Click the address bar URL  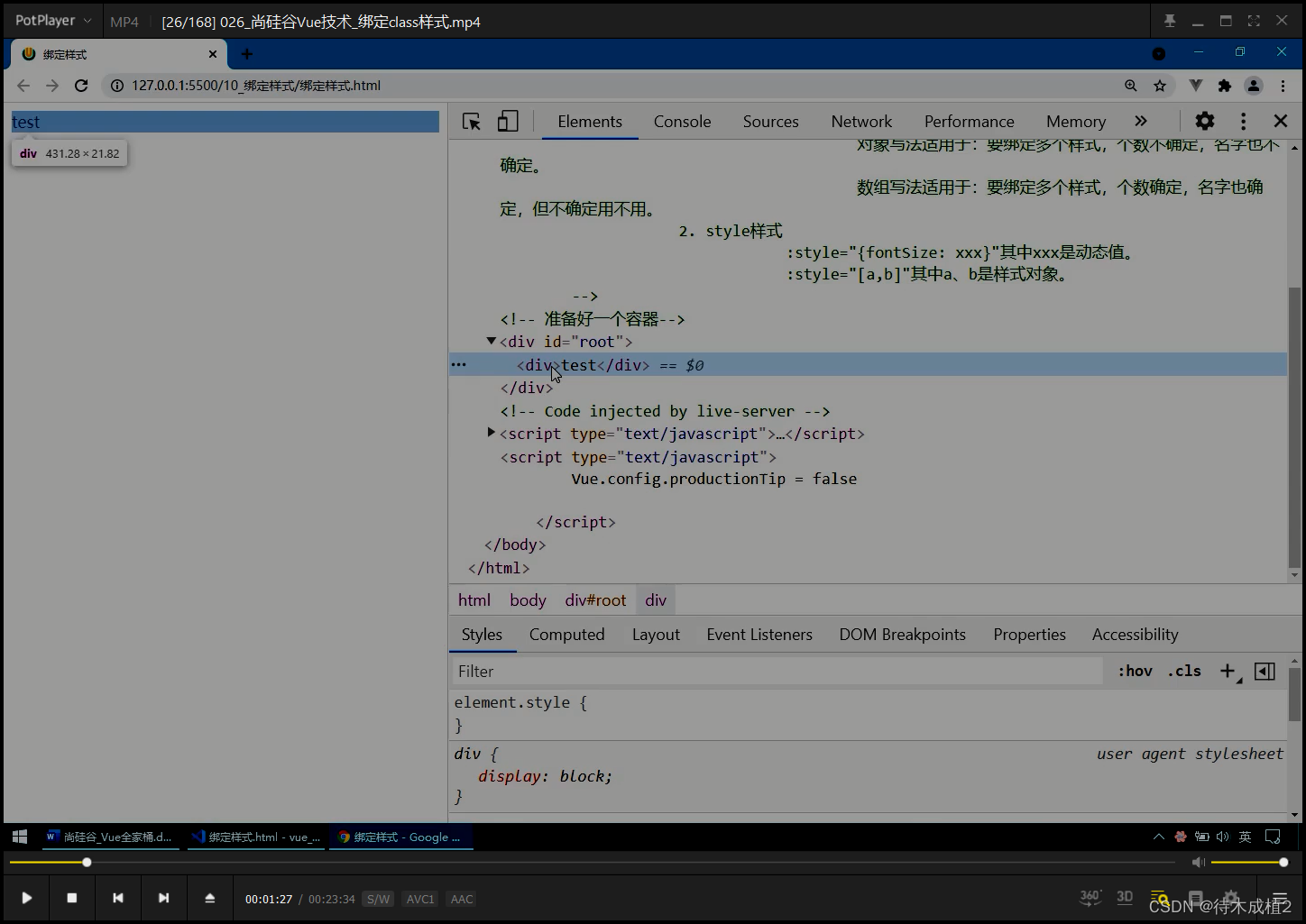[x=256, y=86]
